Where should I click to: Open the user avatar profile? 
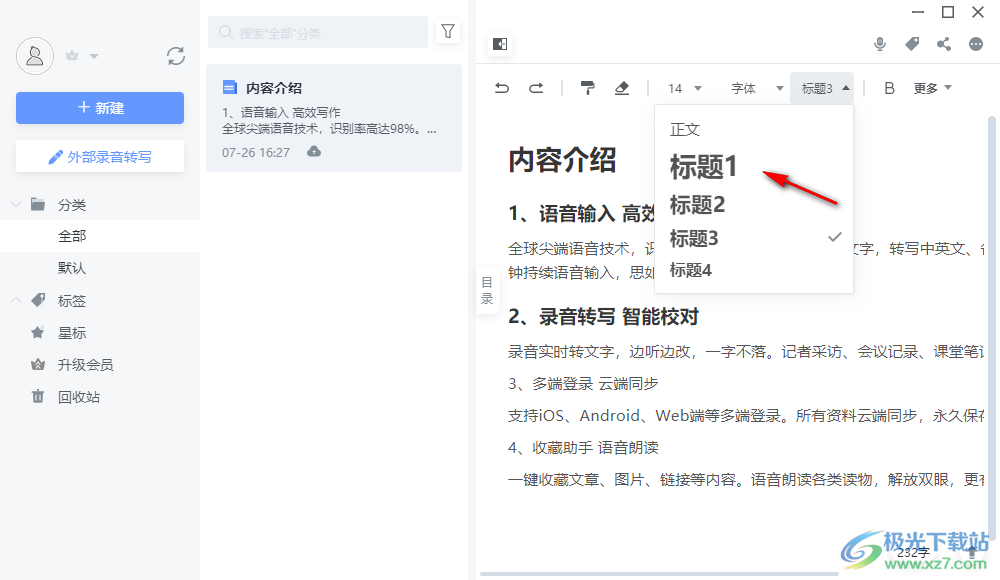pos(34,56)
